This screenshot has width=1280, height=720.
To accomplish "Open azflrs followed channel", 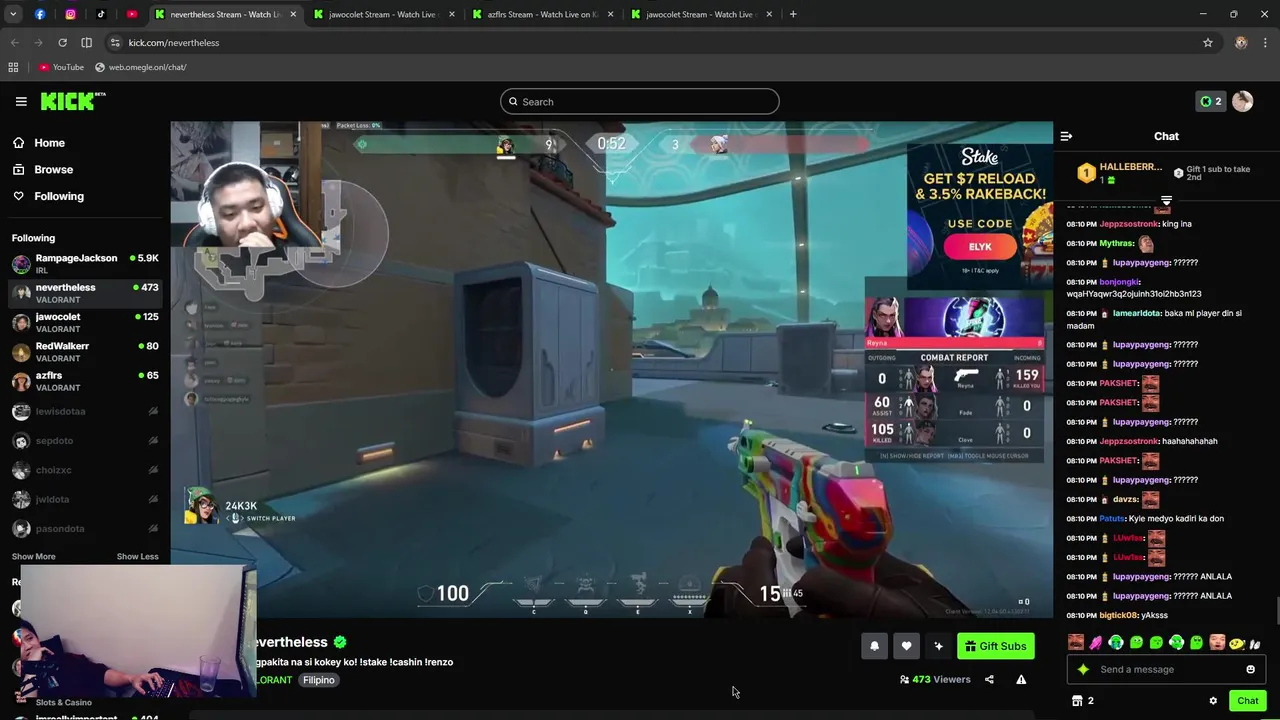I will (x=85, y=381).
